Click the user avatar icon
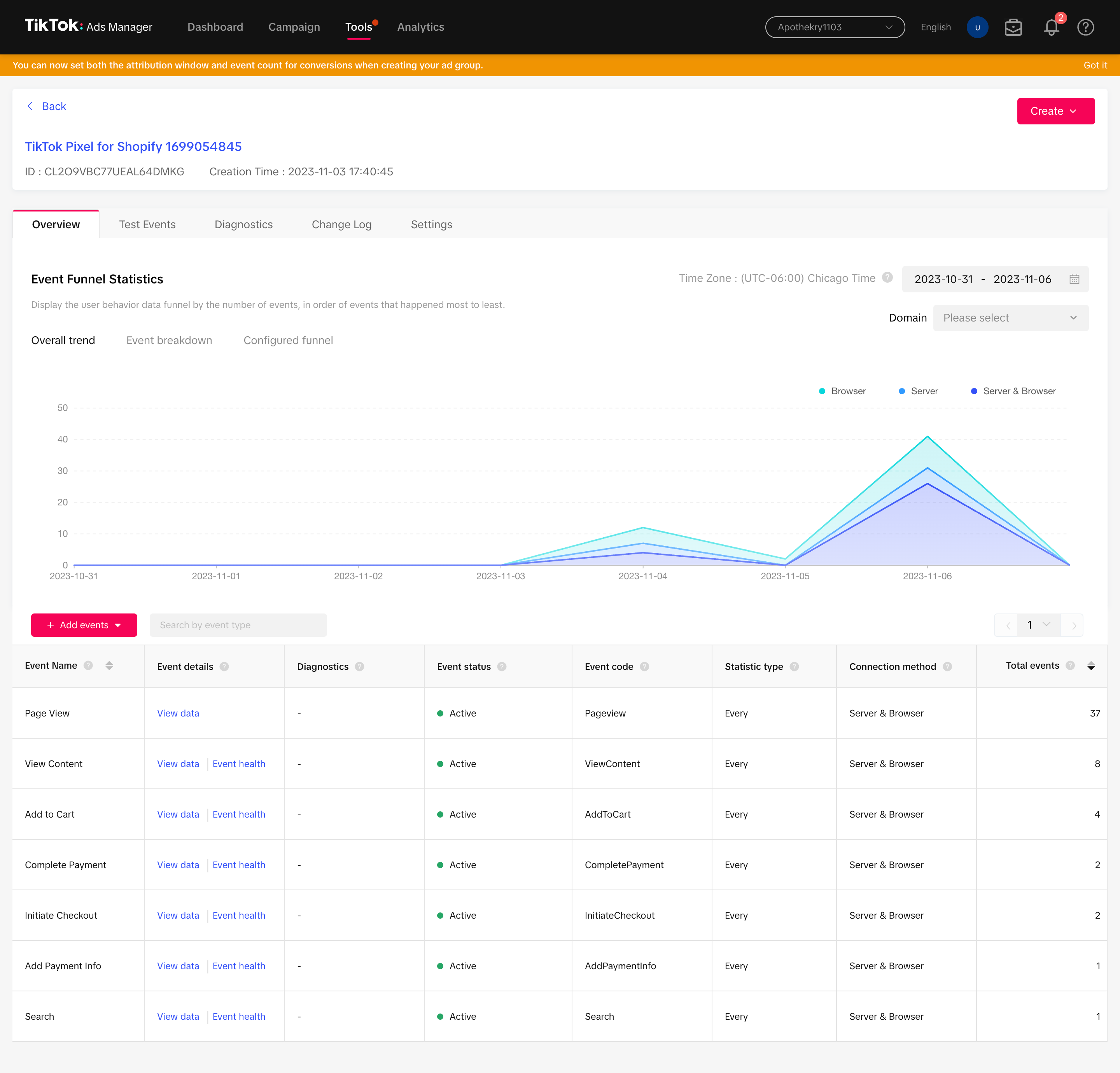The width and height of the screenshot is (1120, 1073). tap(977, 27)
